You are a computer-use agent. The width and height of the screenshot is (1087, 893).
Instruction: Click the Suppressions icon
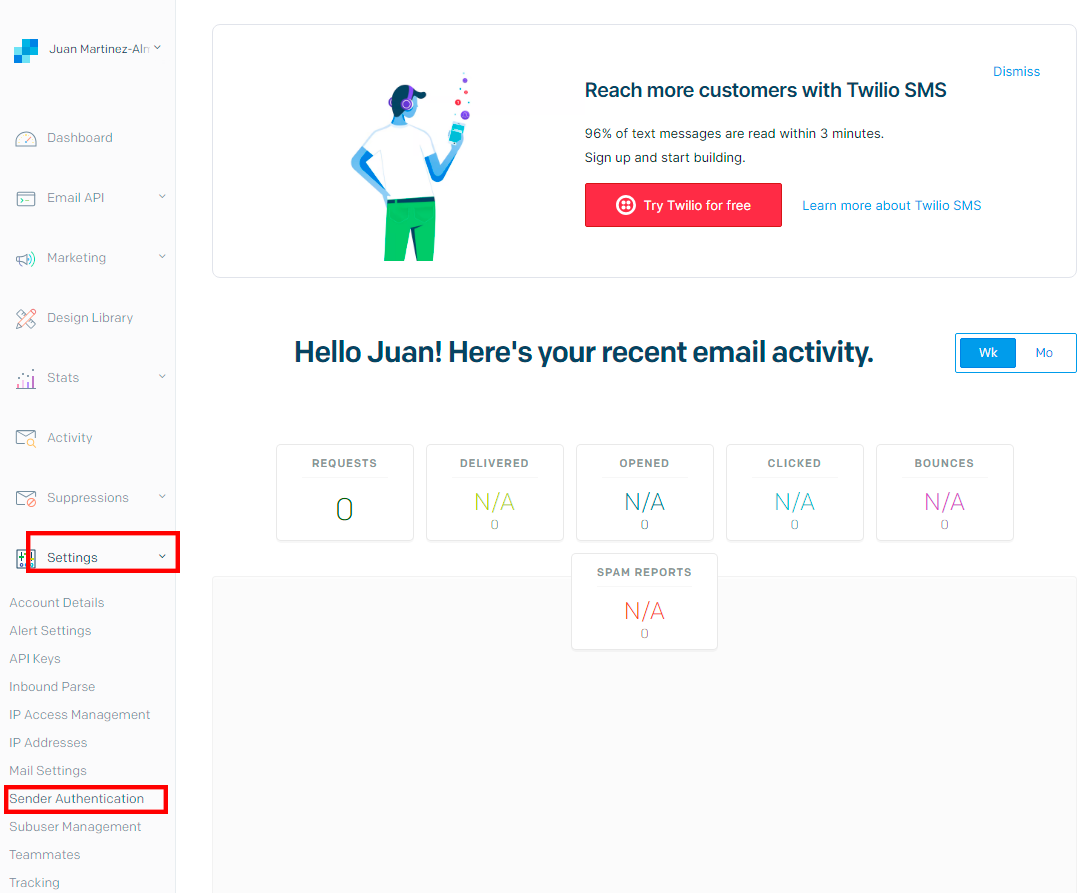[26, 499]
